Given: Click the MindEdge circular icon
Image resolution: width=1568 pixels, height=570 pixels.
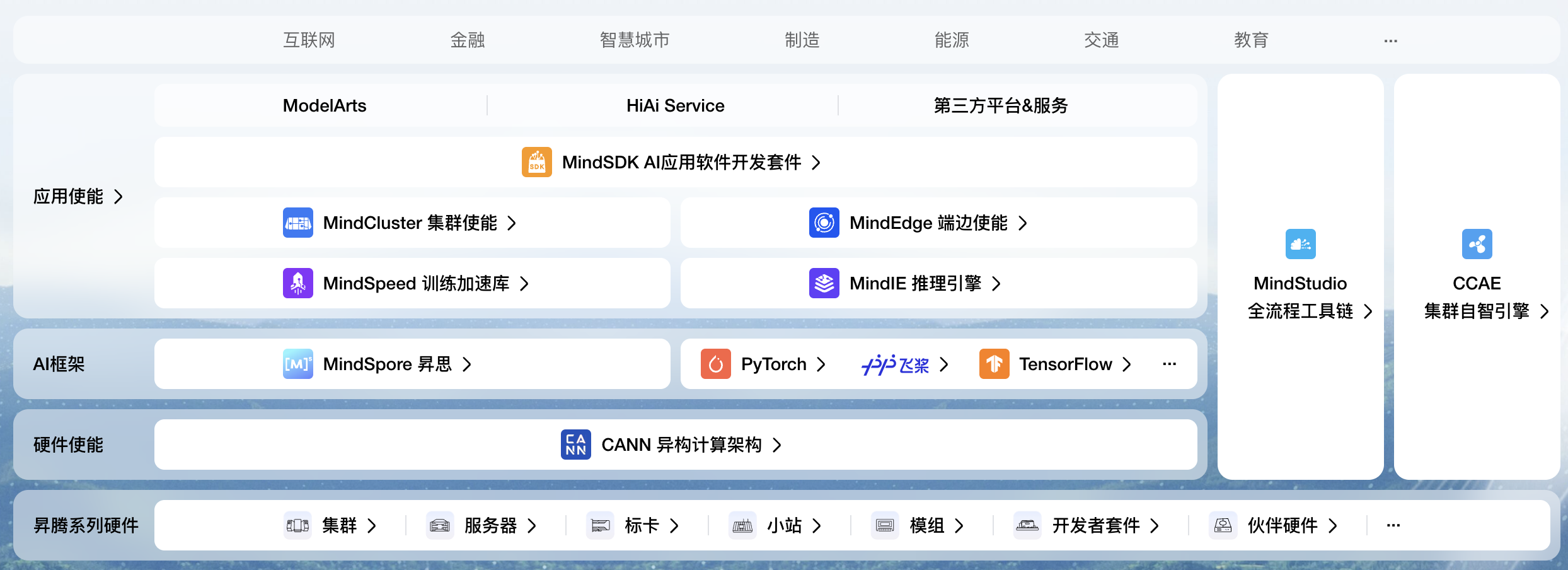Looking at the screenshot, I should coord(824,223).
